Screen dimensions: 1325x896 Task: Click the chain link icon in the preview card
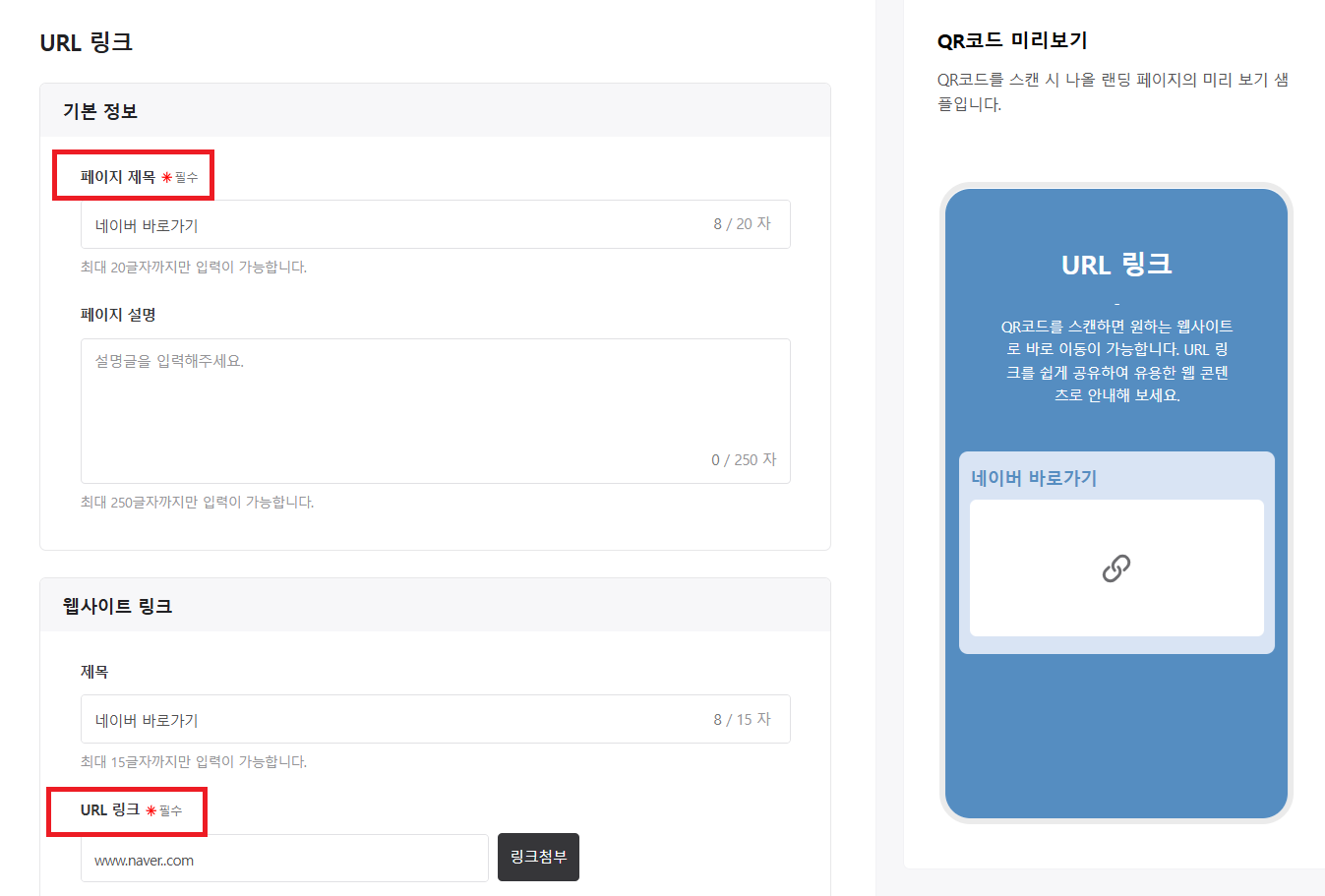(1116, 567)
